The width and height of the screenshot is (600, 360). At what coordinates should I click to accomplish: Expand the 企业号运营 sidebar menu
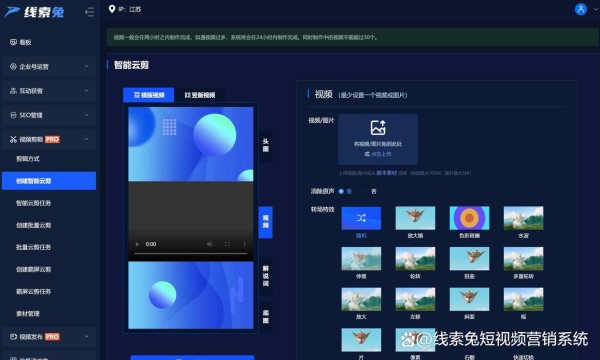click(49, 67)
